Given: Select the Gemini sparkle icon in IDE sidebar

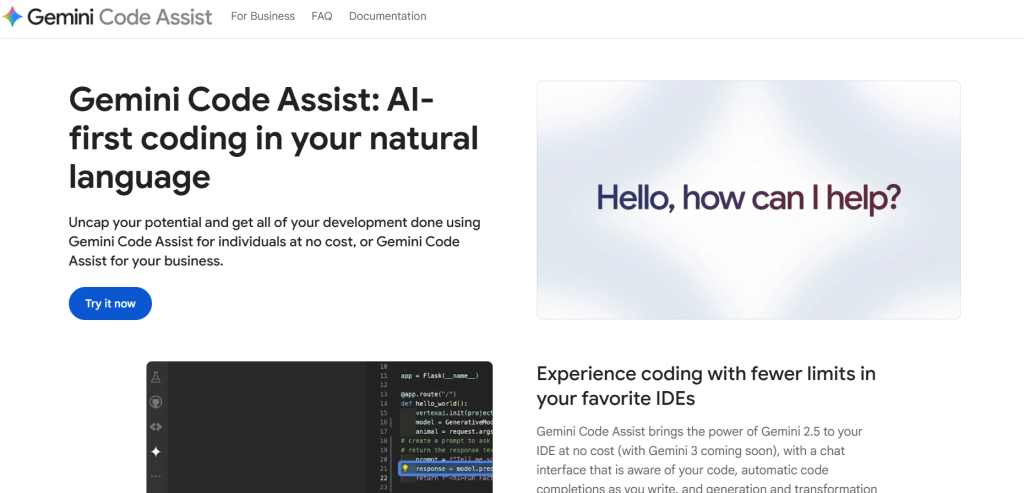Looking at the screenshot, I should [155, 452].
